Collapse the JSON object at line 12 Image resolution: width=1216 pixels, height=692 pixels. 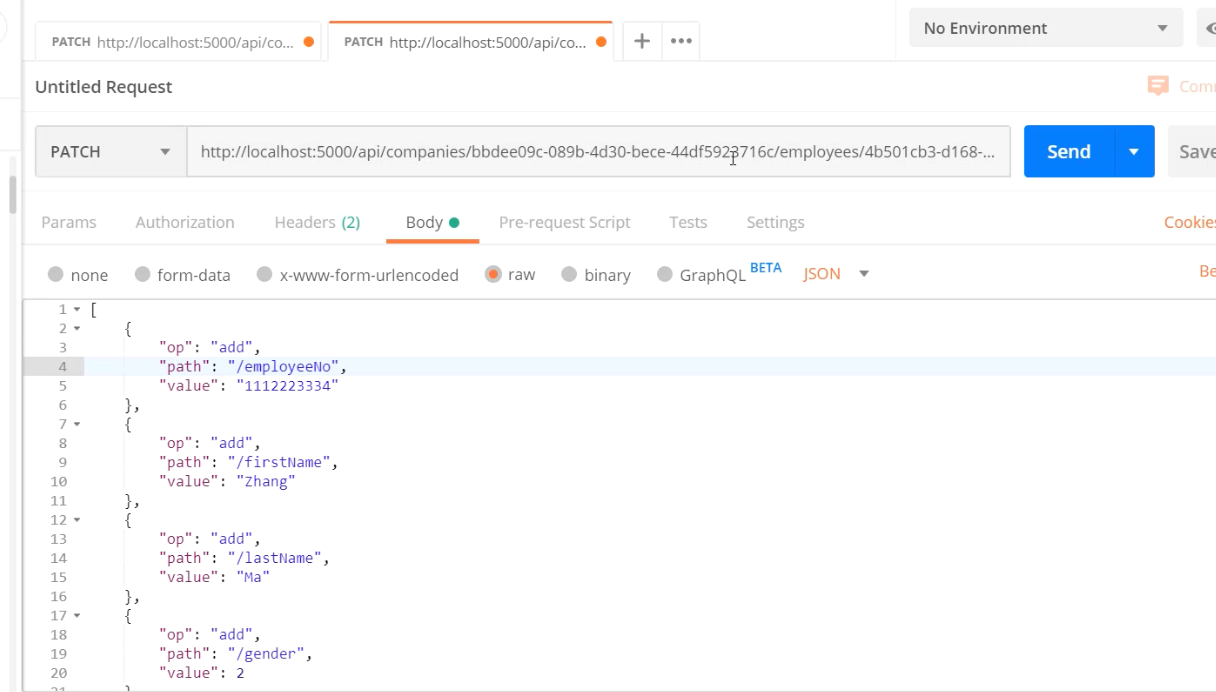point(77,520)
